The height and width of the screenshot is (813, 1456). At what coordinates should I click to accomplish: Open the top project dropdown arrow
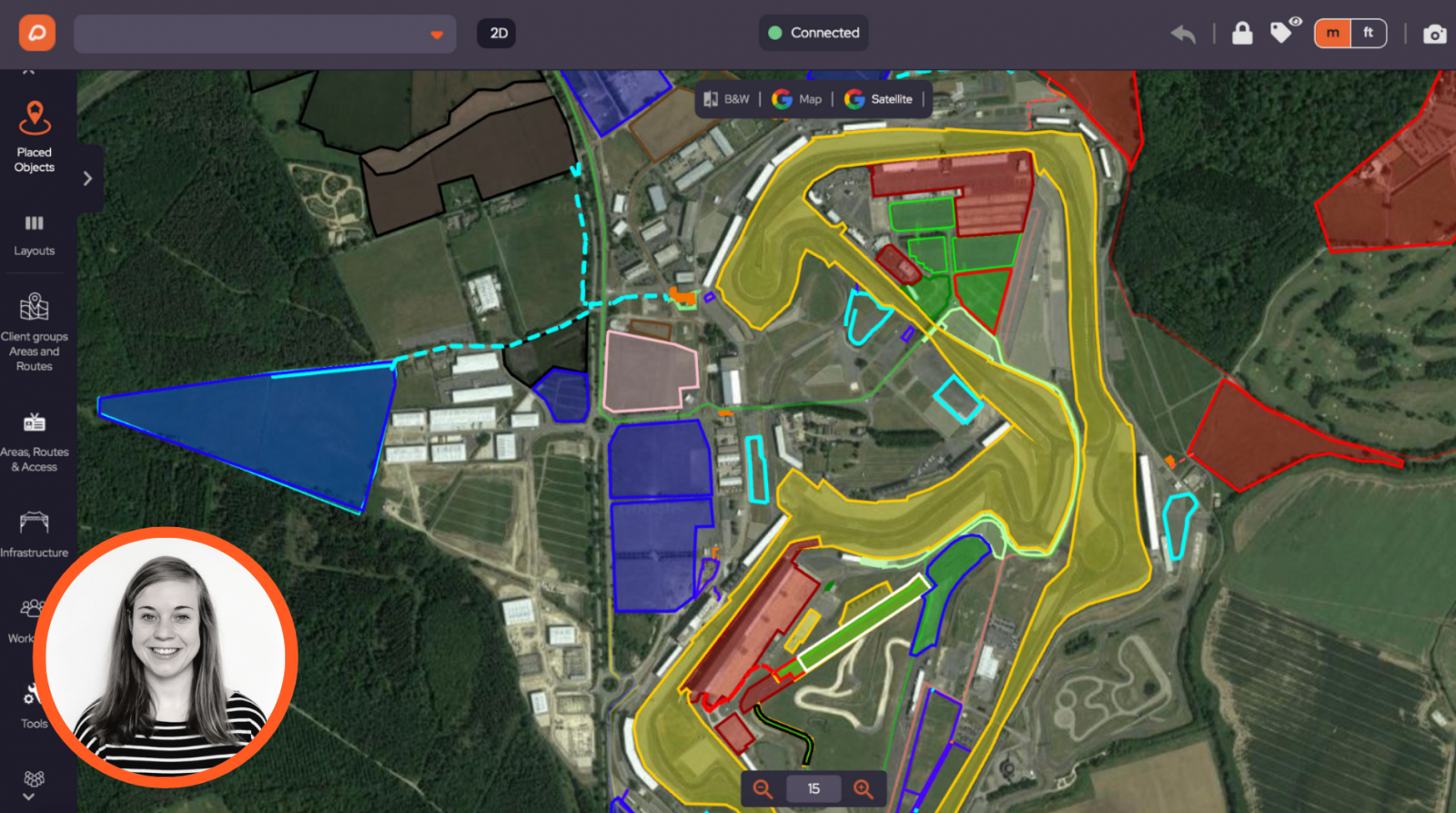click(x=437, y=35)
